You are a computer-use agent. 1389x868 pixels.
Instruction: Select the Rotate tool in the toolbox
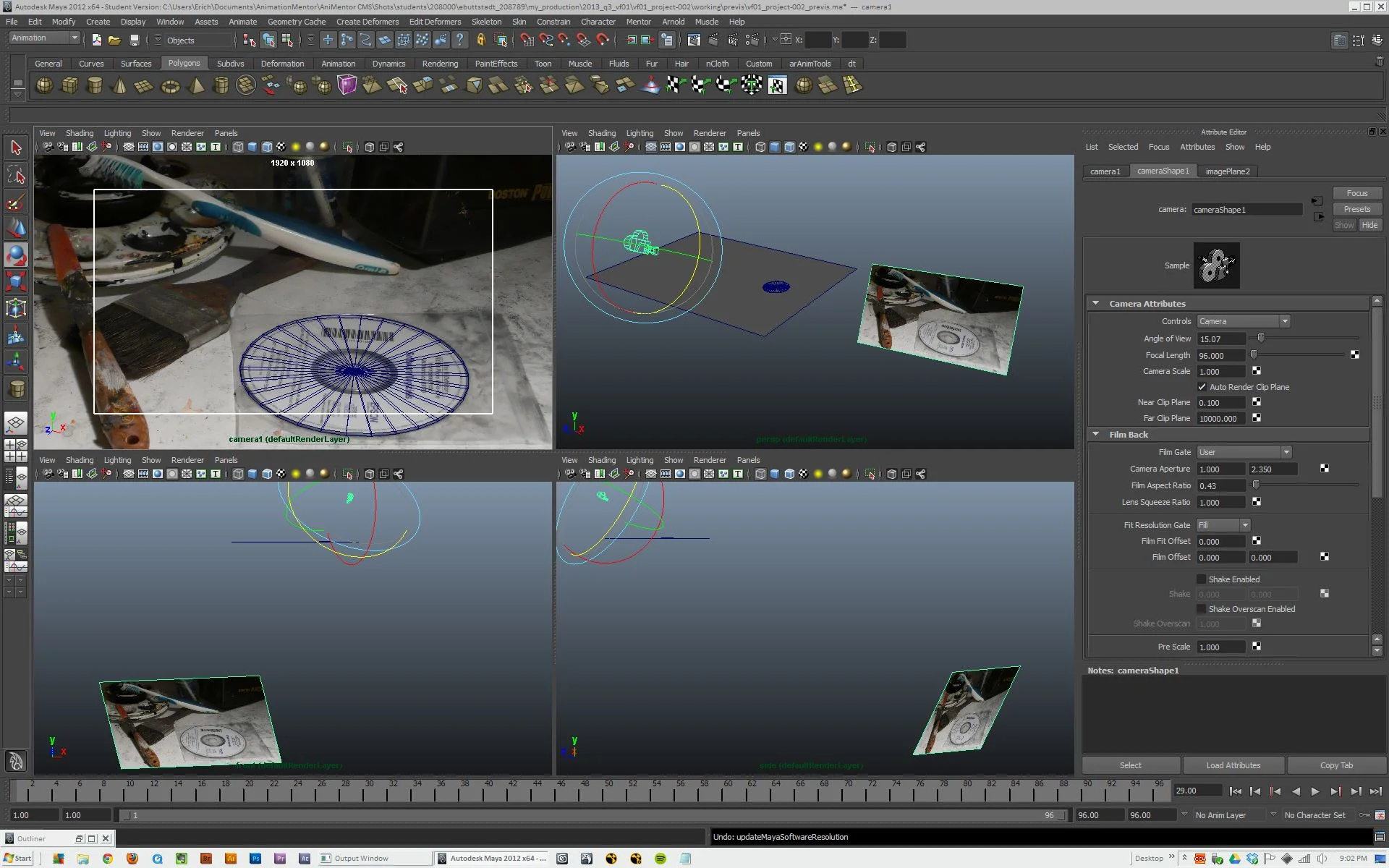16,255
